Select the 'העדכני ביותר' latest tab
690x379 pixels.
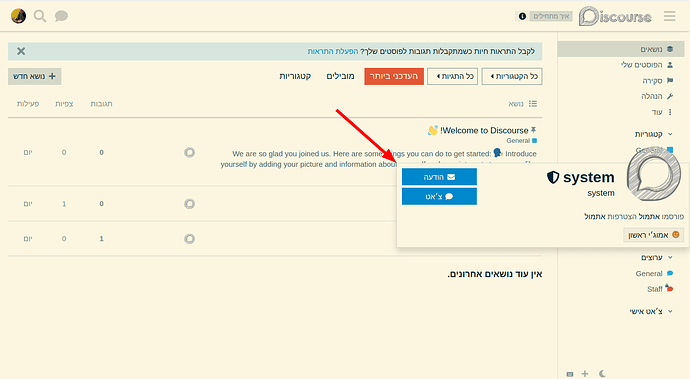point(394,76)
